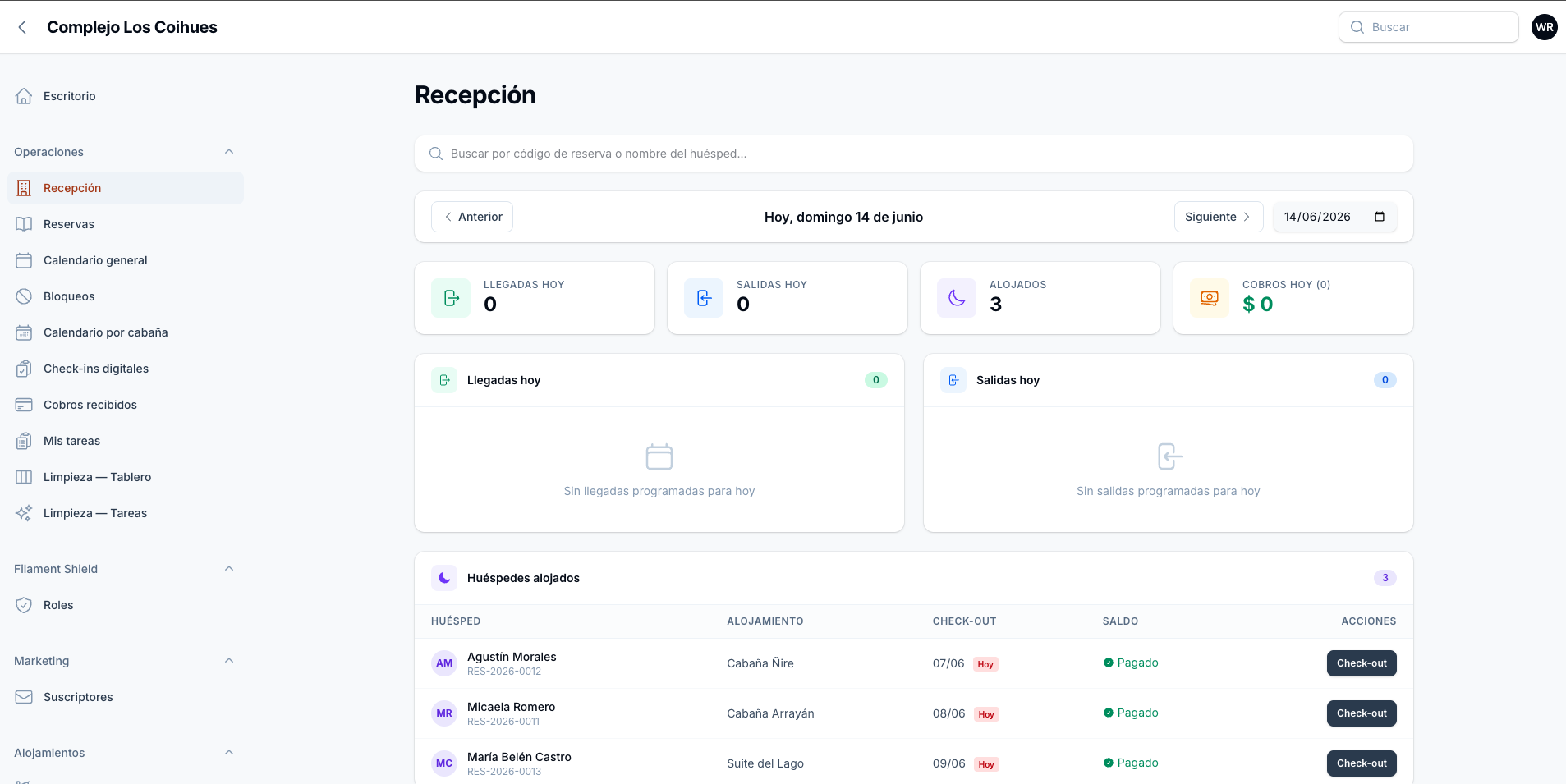Image resolution: width=1566 pixels, height=784 pixels.
Task: Collapse the Alojamientos sidebar group
Action: click(x=229, y=753)
